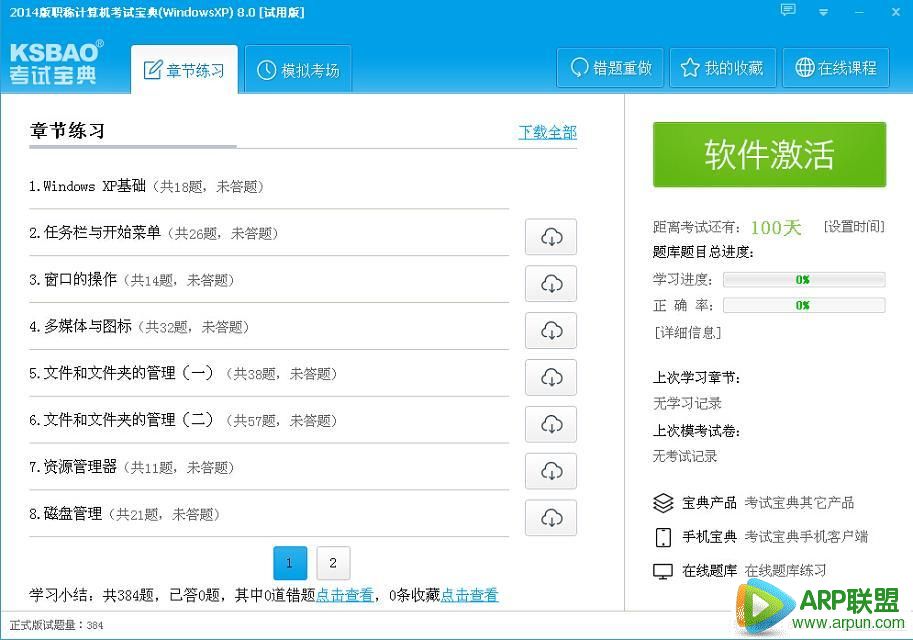Click the 手机宝典 mobile client icon
Screen dimensions: 913x640
(x=664, y=538)
